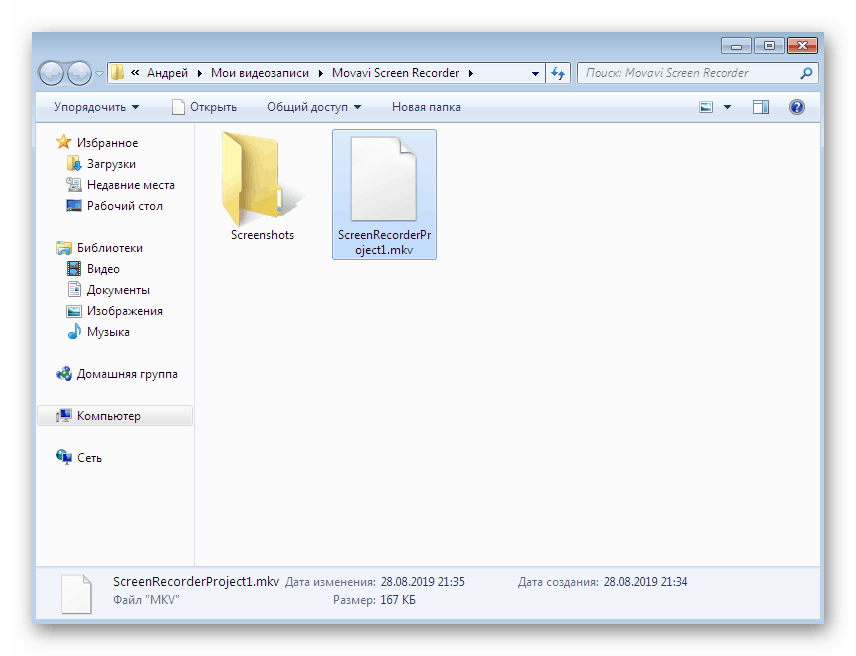The width and height of the screenshot is (856, 656).
Task: Click the Сеть network icon
Action: (x=64, y=457)
